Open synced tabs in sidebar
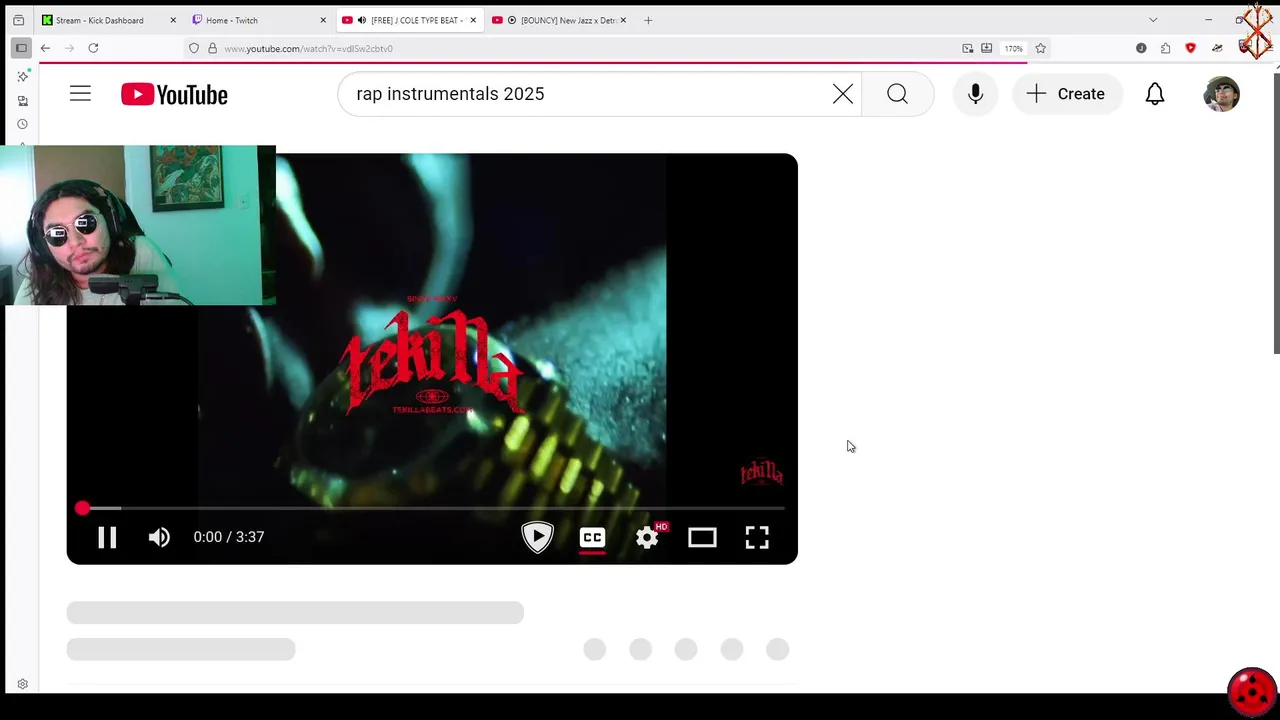This screenshot has height=720, width=1280. [x=22, y=100]
